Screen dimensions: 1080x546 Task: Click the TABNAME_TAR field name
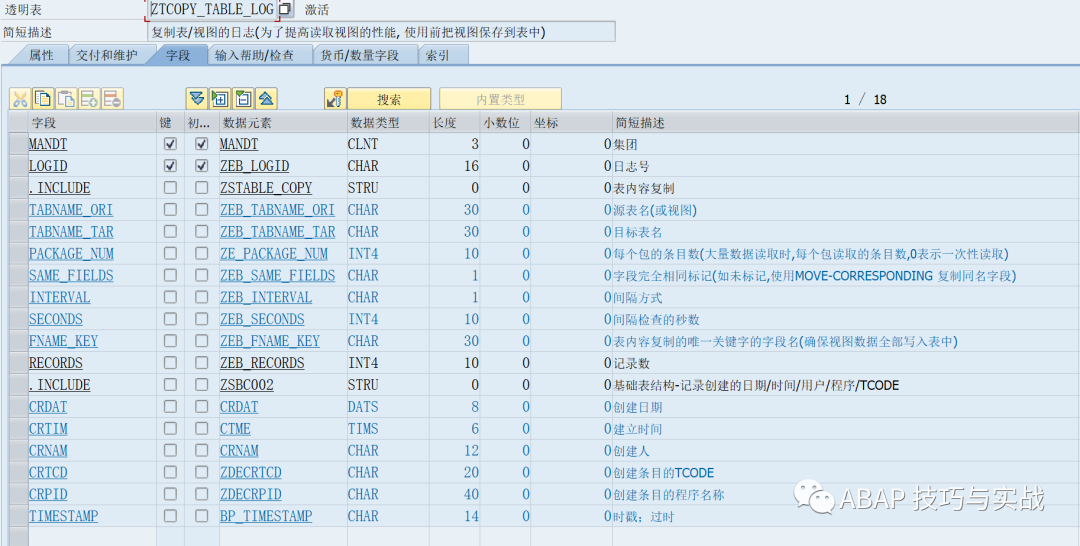tap(71, 232)
